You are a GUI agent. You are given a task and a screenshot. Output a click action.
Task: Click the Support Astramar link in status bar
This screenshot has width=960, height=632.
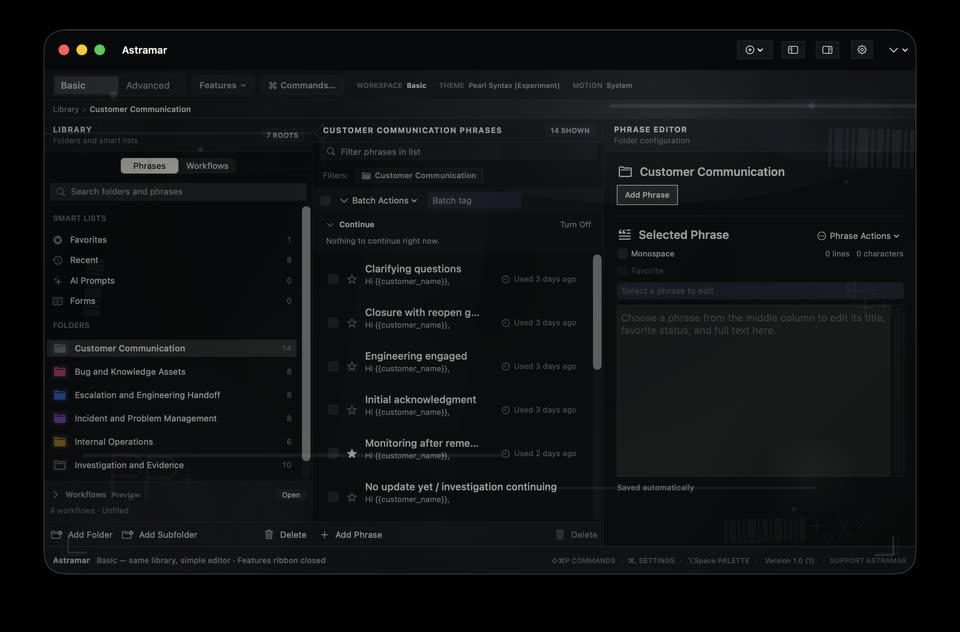pos(868,560)
